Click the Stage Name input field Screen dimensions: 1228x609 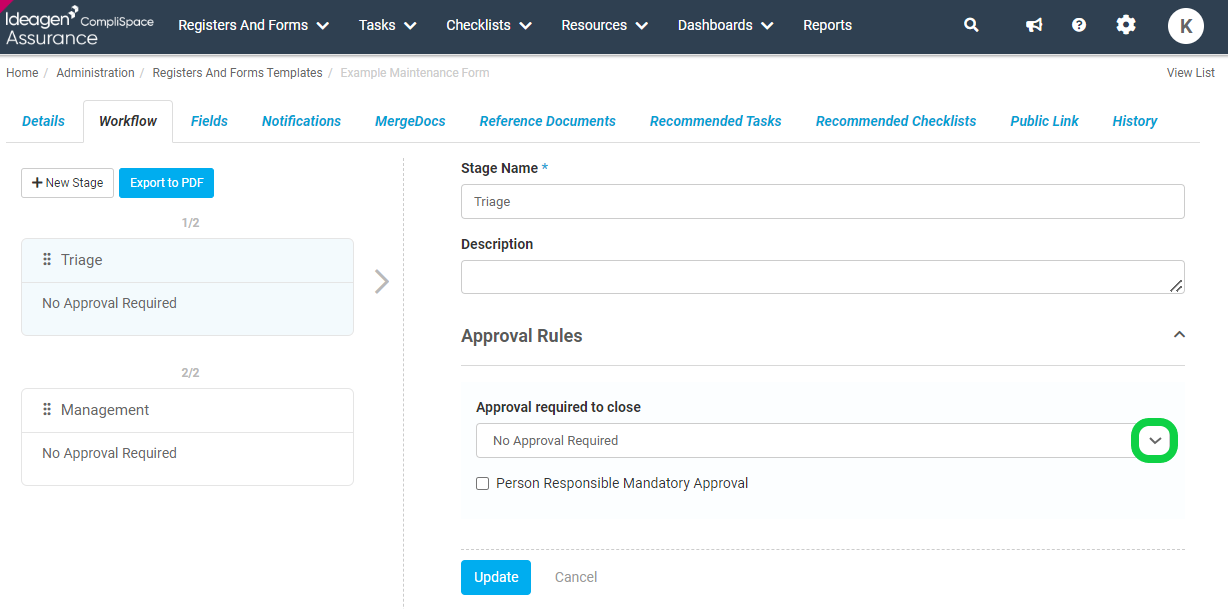click(823, 202)
